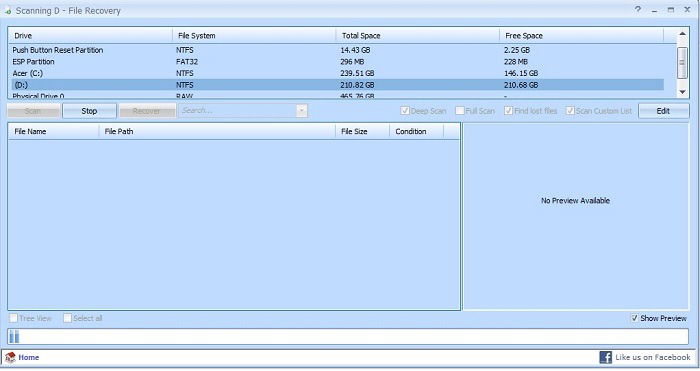Sort by the File Size column header
Viewport: 700px width, 371px height.
362,131
